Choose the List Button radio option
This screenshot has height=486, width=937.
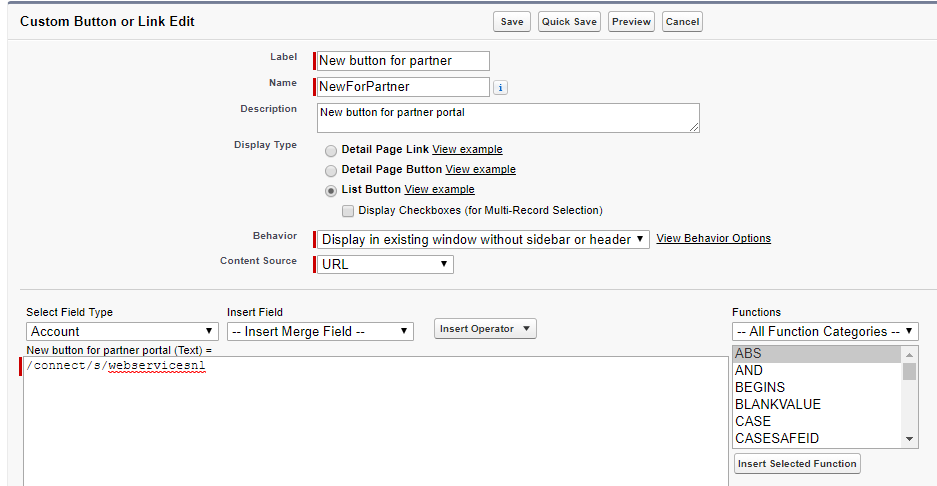pos(331,190)
